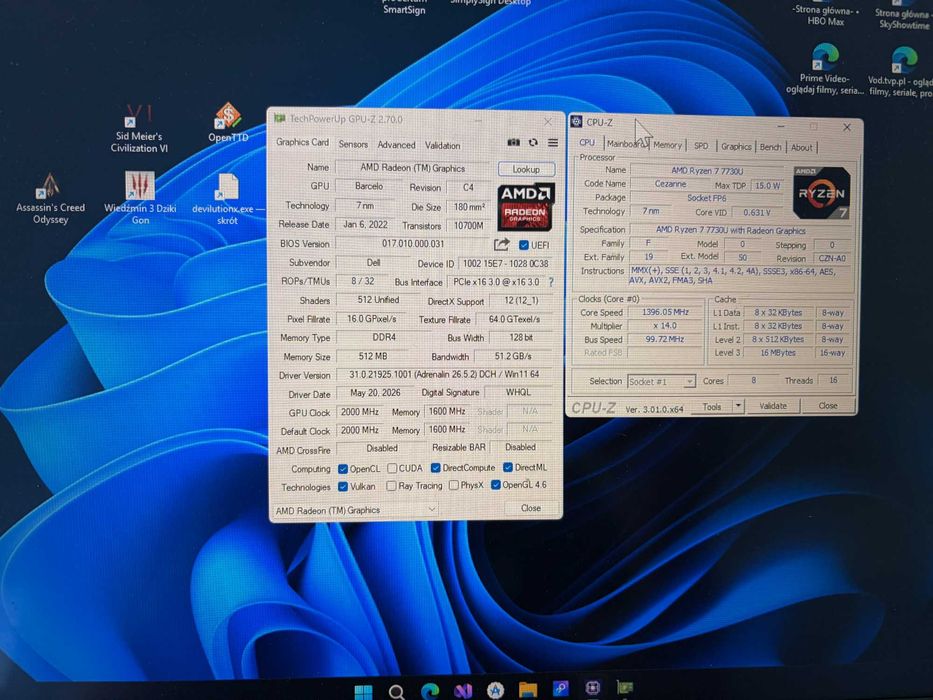Image resolution: width=933 pixels, height=700 pixels.
Task: Open Wiedźmin 3 Dziki Gon shortcut
Action: coord(140,199)
